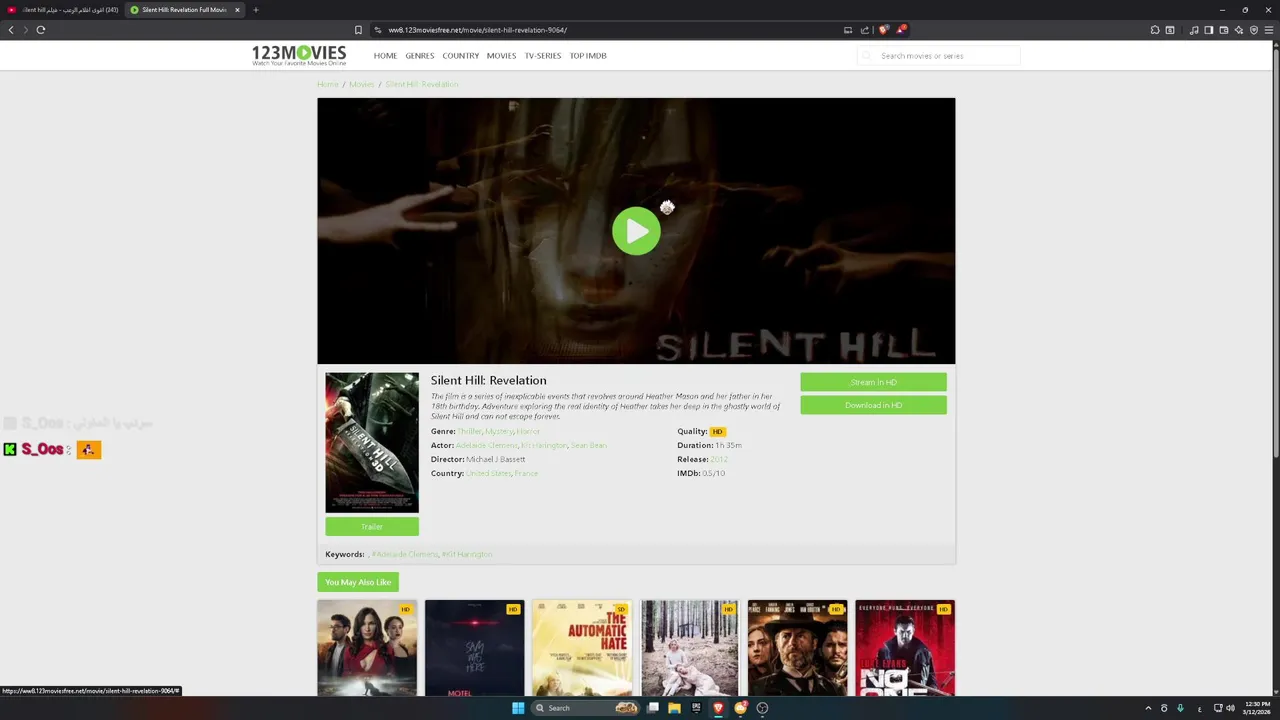Open the Horror genre link

[x=528, y=431]
